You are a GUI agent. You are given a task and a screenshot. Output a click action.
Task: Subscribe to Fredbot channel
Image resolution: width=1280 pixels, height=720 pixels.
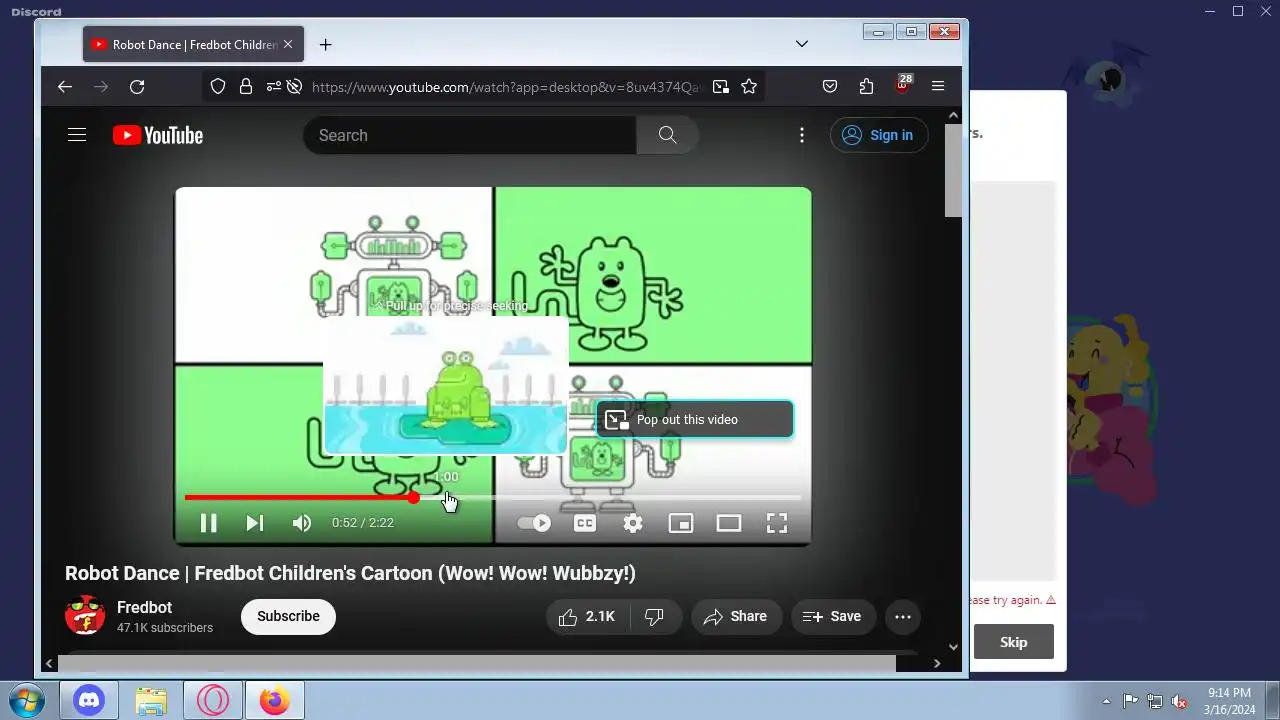[288, 616]
